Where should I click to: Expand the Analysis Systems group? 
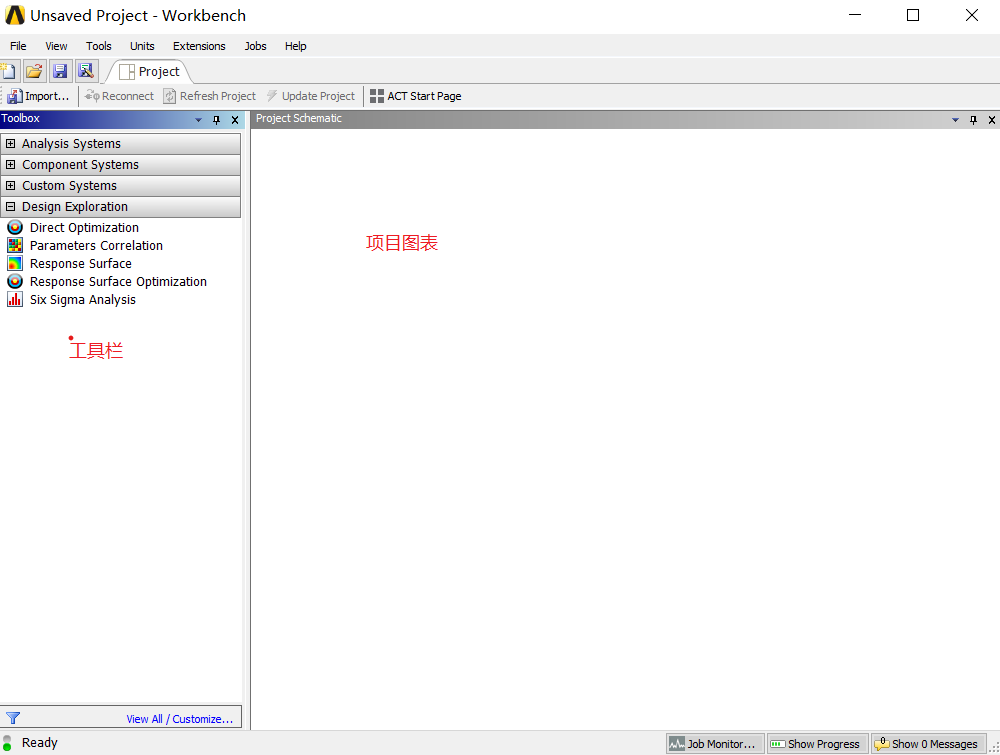(11, 143)
